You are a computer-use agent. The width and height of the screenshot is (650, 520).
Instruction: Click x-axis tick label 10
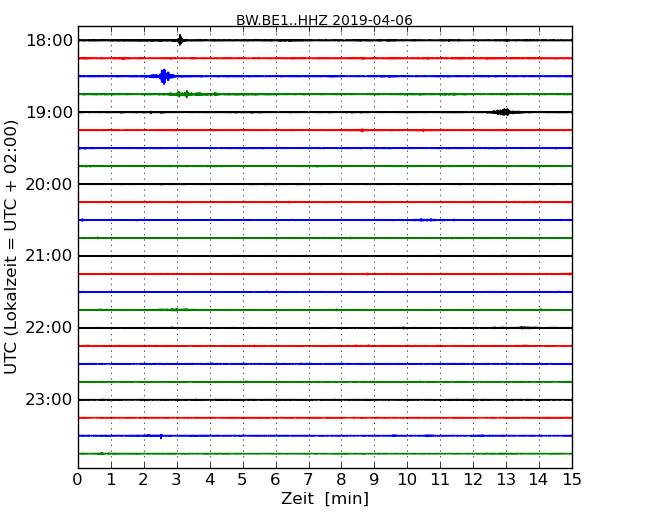pos(407,480)
